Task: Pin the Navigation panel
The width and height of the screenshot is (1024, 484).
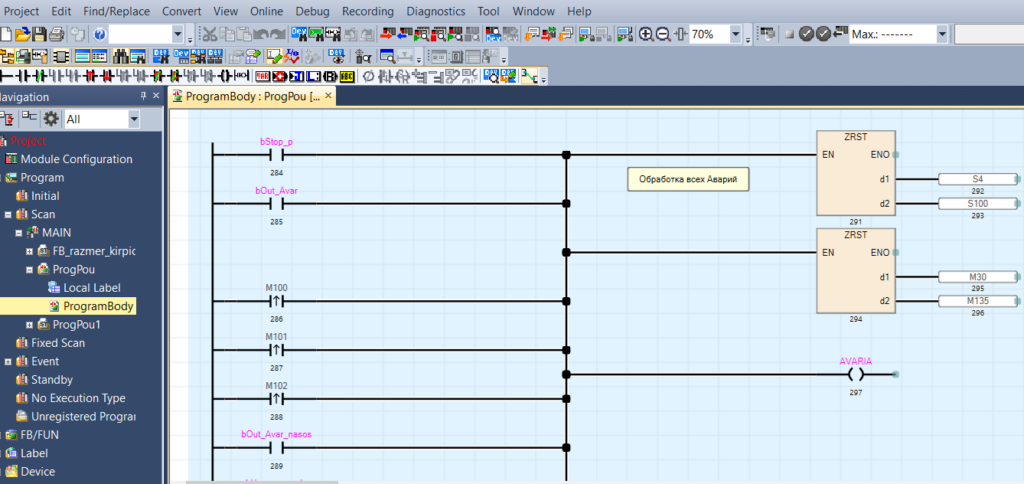Action: pyautogui.click(x=142, y=96)
